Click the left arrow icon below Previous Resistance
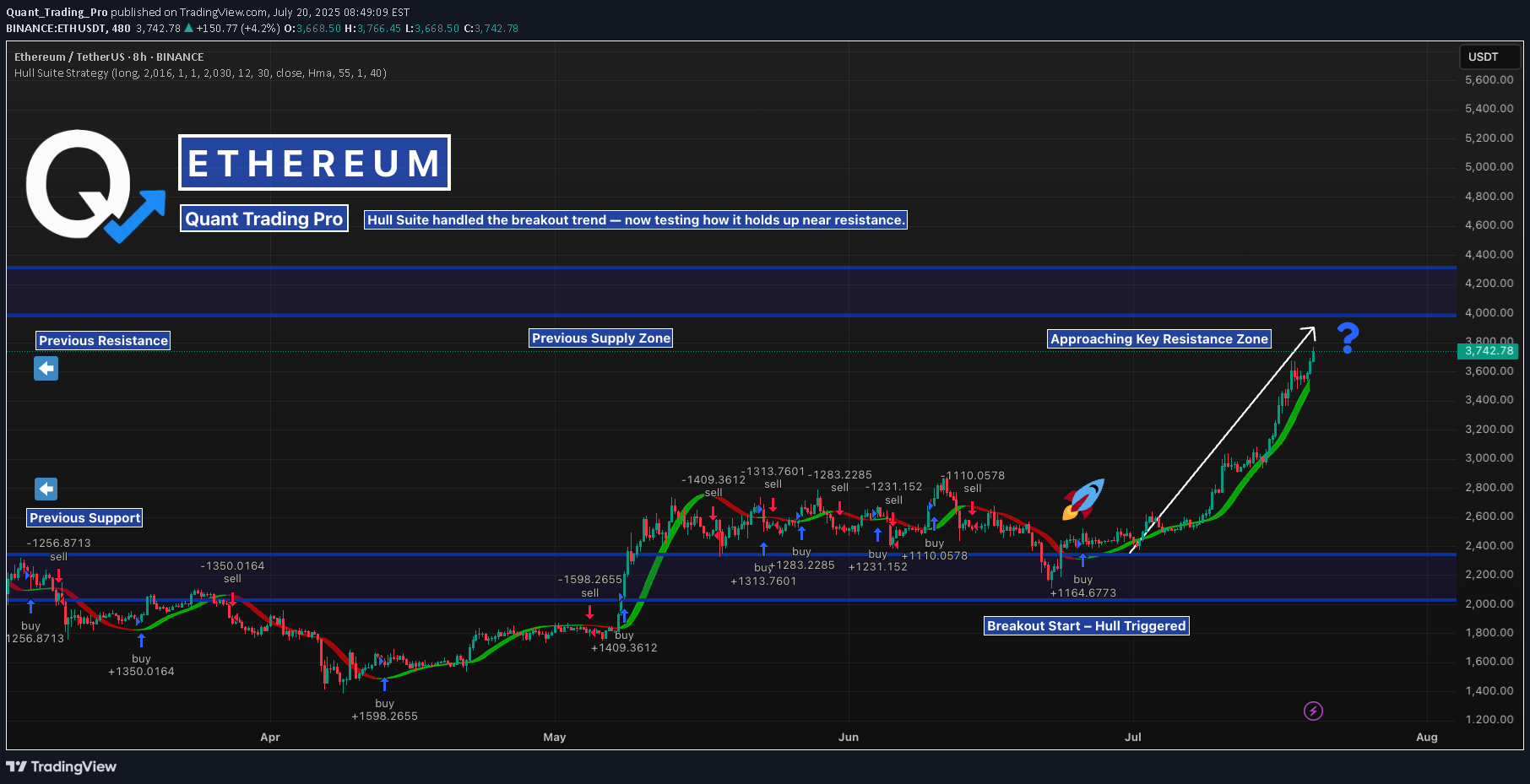 [x=46, y=369]
